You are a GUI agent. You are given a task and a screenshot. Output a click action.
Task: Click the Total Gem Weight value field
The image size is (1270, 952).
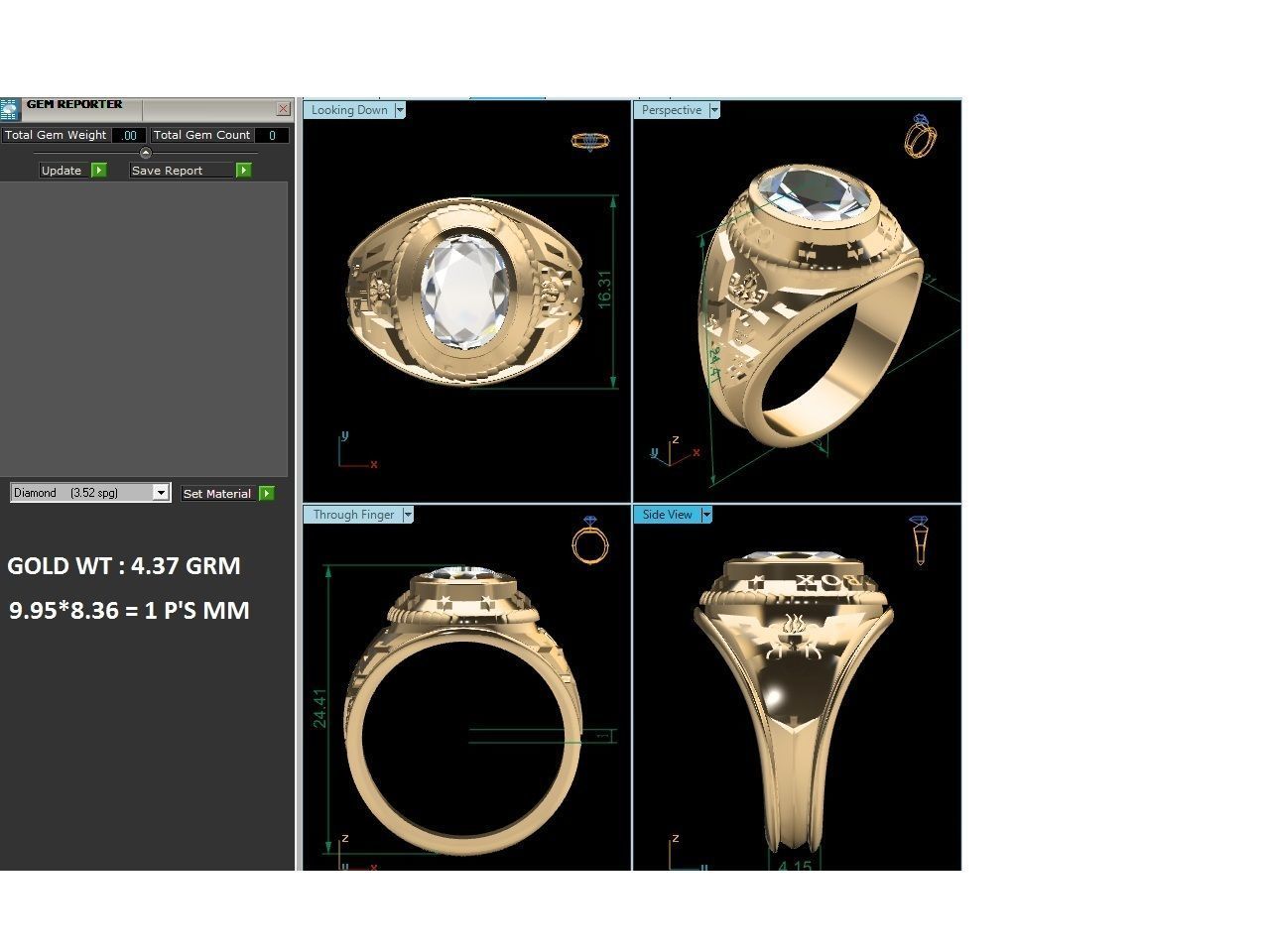[x=129, y=135]
